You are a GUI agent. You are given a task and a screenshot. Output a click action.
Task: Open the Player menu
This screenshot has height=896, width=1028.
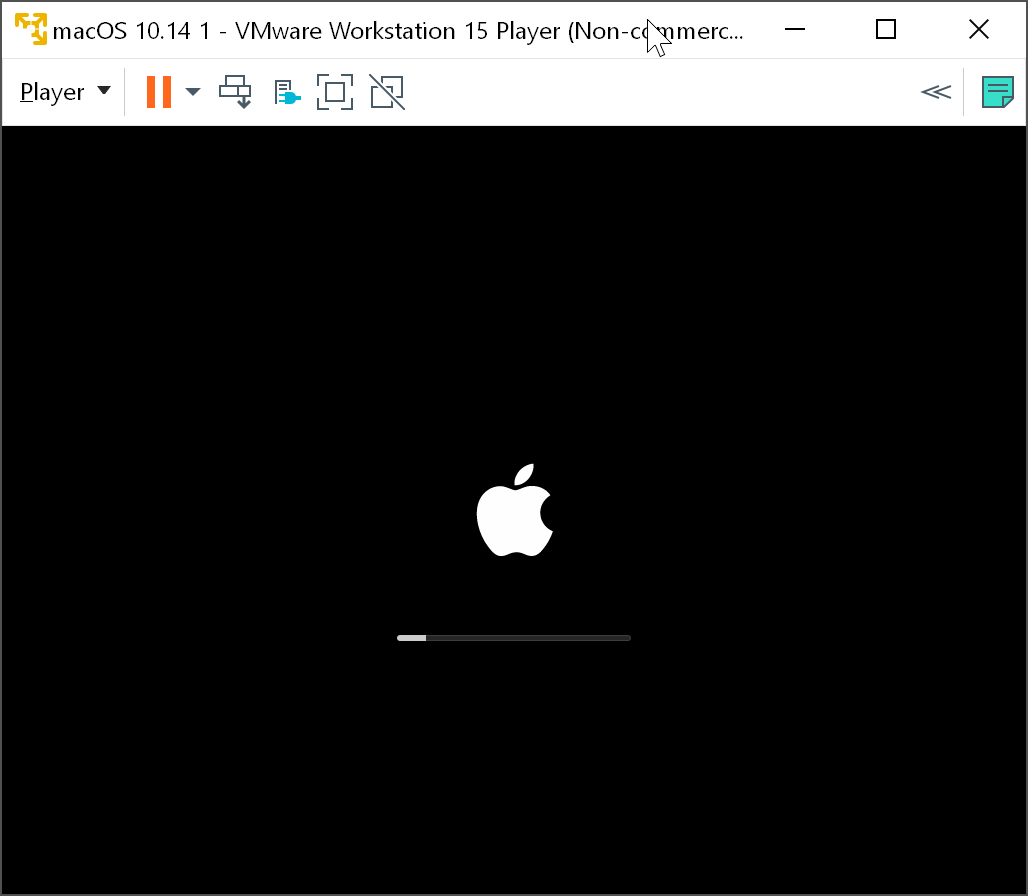click(x=65, y=92)
